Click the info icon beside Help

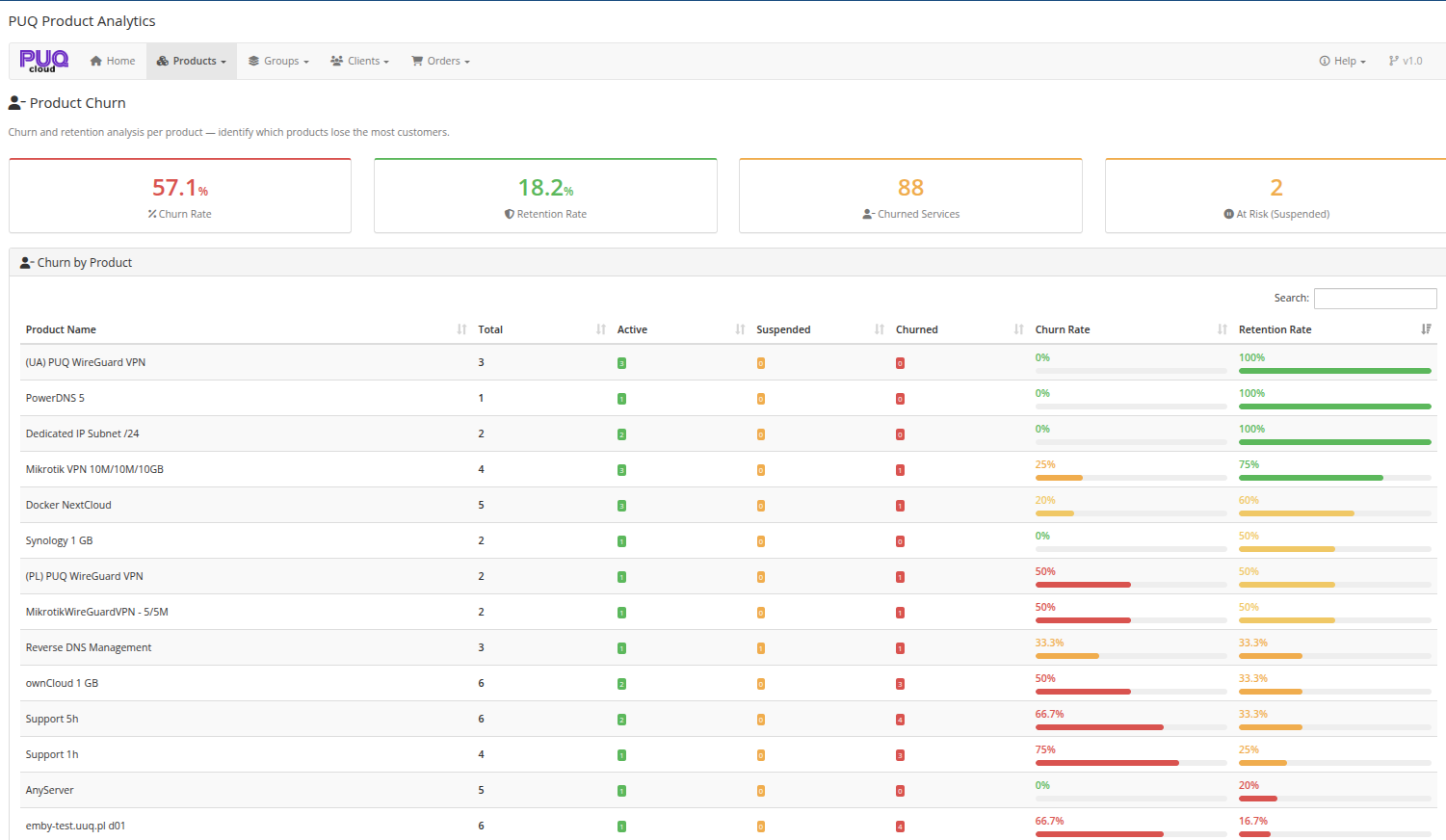(x=1324, y=60)
